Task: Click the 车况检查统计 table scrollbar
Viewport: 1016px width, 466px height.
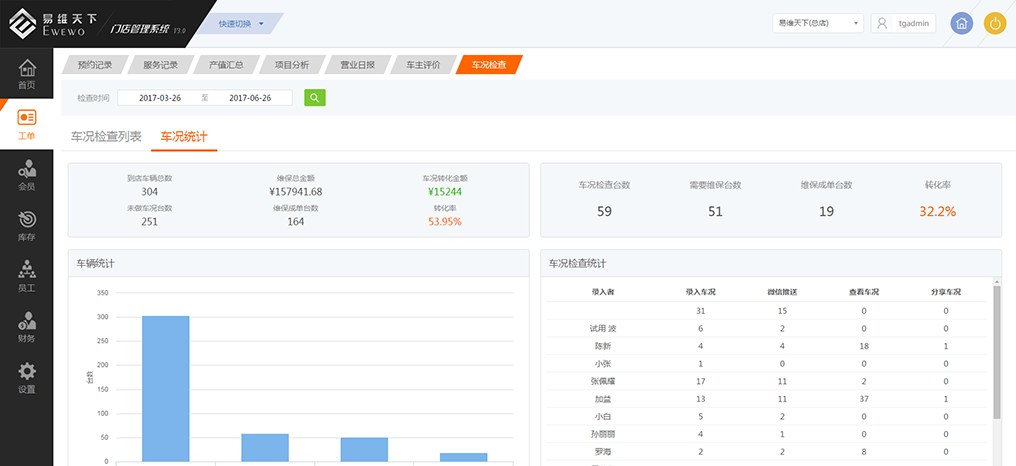Action: 995,350
